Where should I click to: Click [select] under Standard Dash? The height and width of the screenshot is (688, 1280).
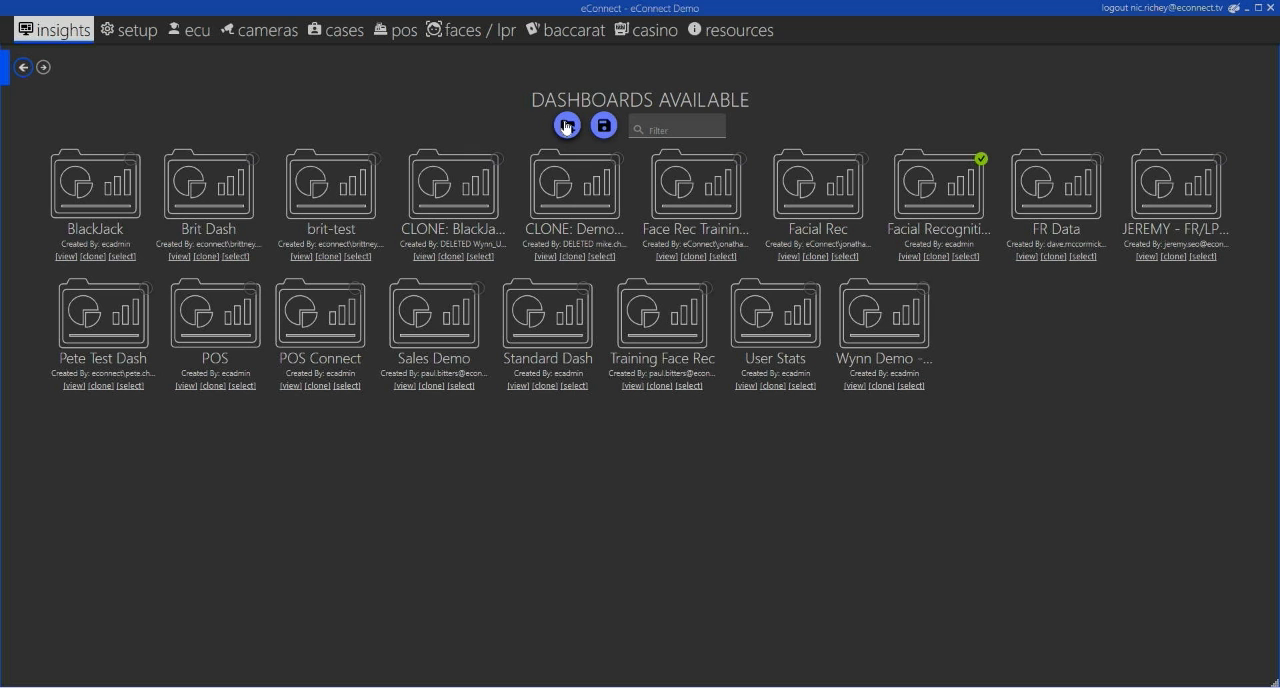[574, 386]
